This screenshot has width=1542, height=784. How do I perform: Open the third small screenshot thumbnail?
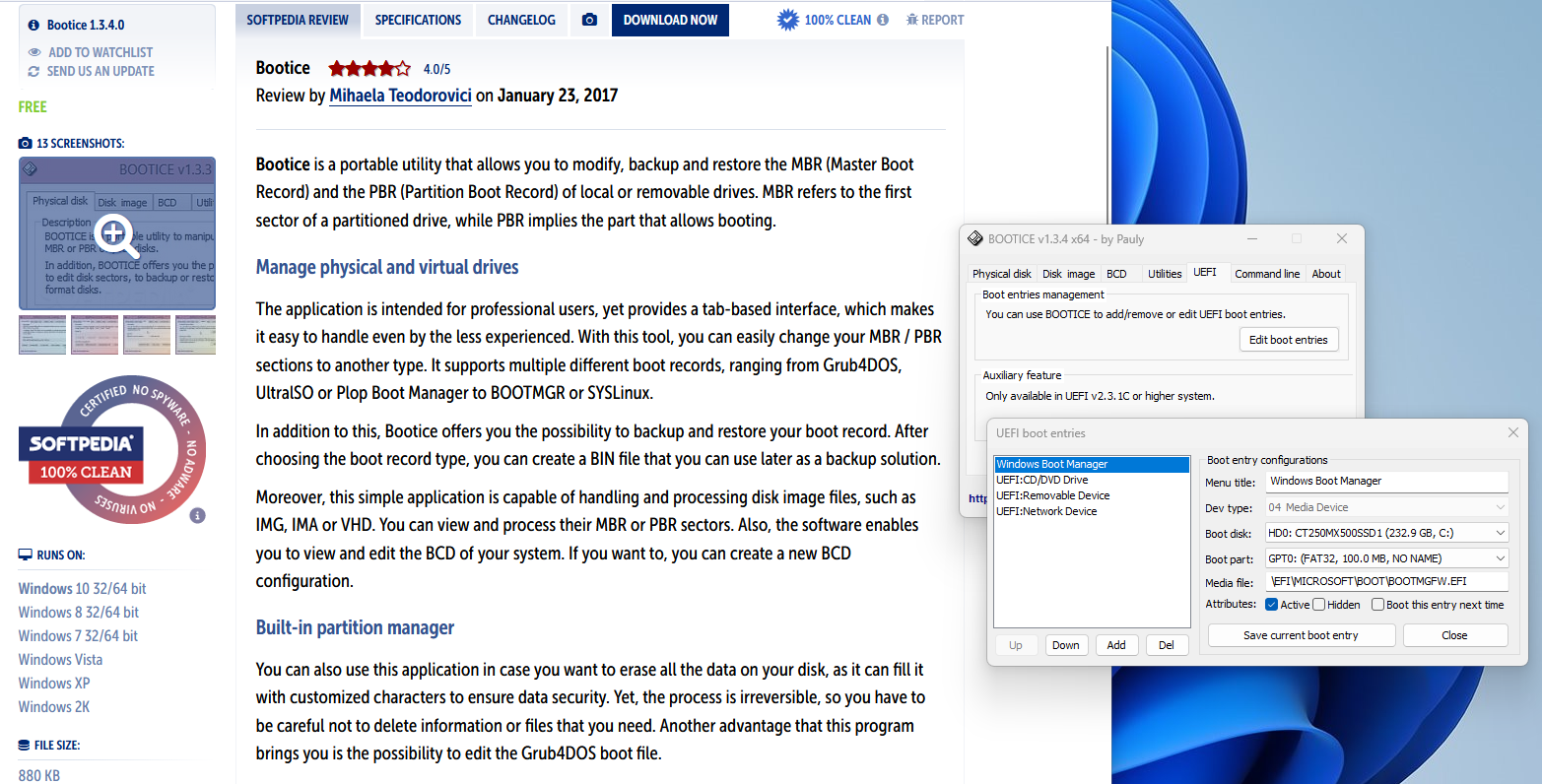click(x=147, y=335)
